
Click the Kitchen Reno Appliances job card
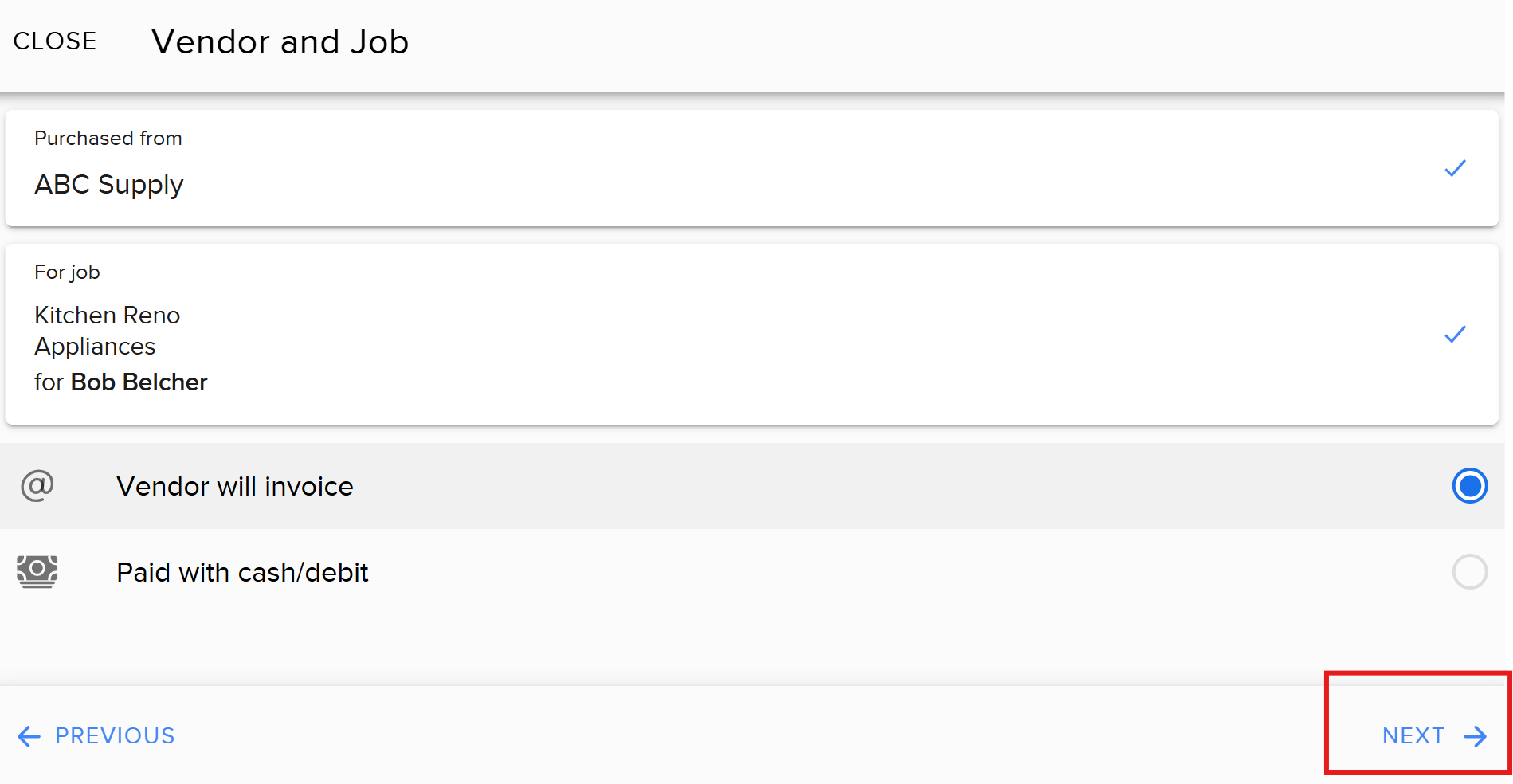coord(717,334)
